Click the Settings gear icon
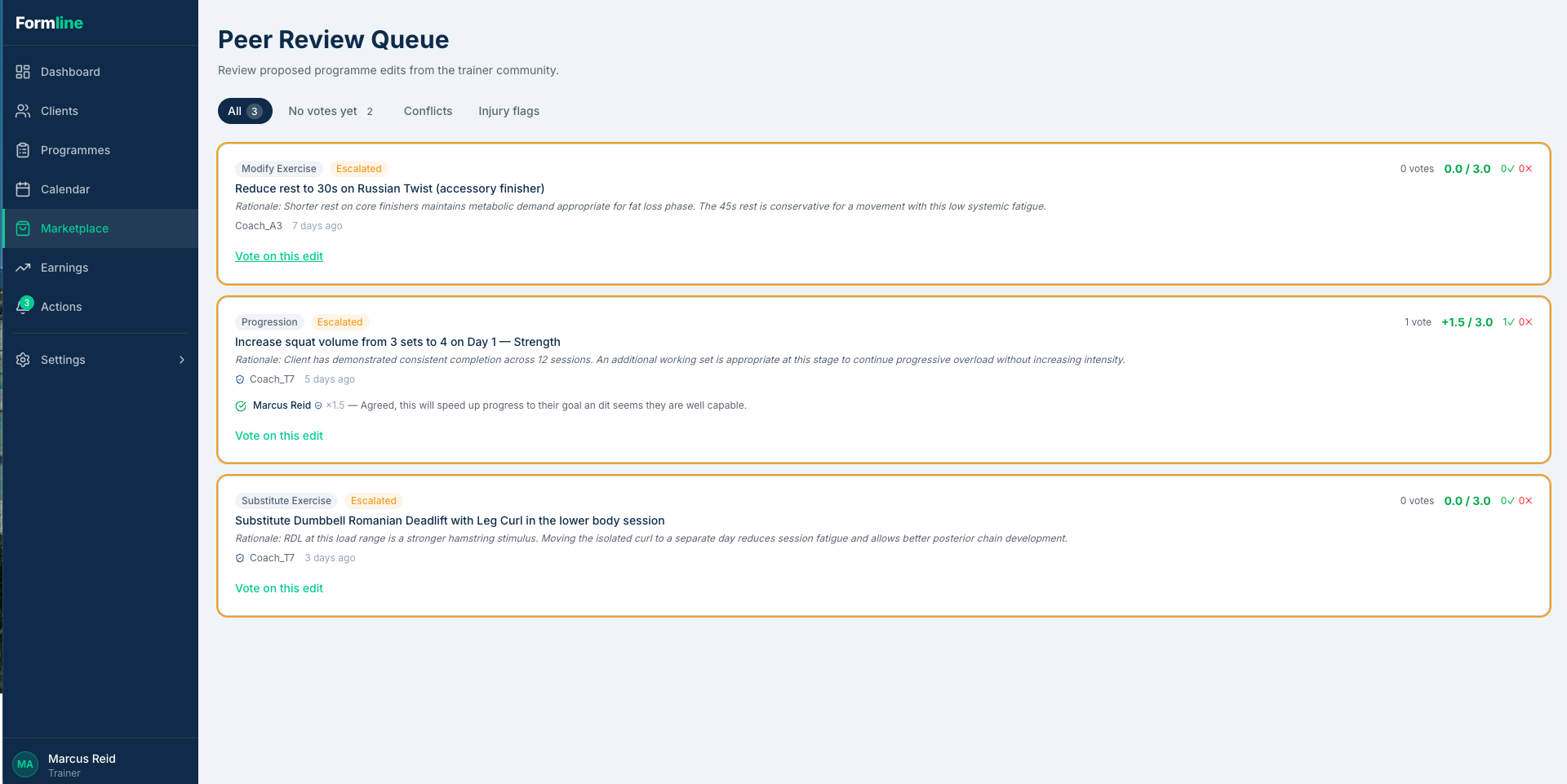The height and width of the screenshot is (784, 1567). [23, 360]
